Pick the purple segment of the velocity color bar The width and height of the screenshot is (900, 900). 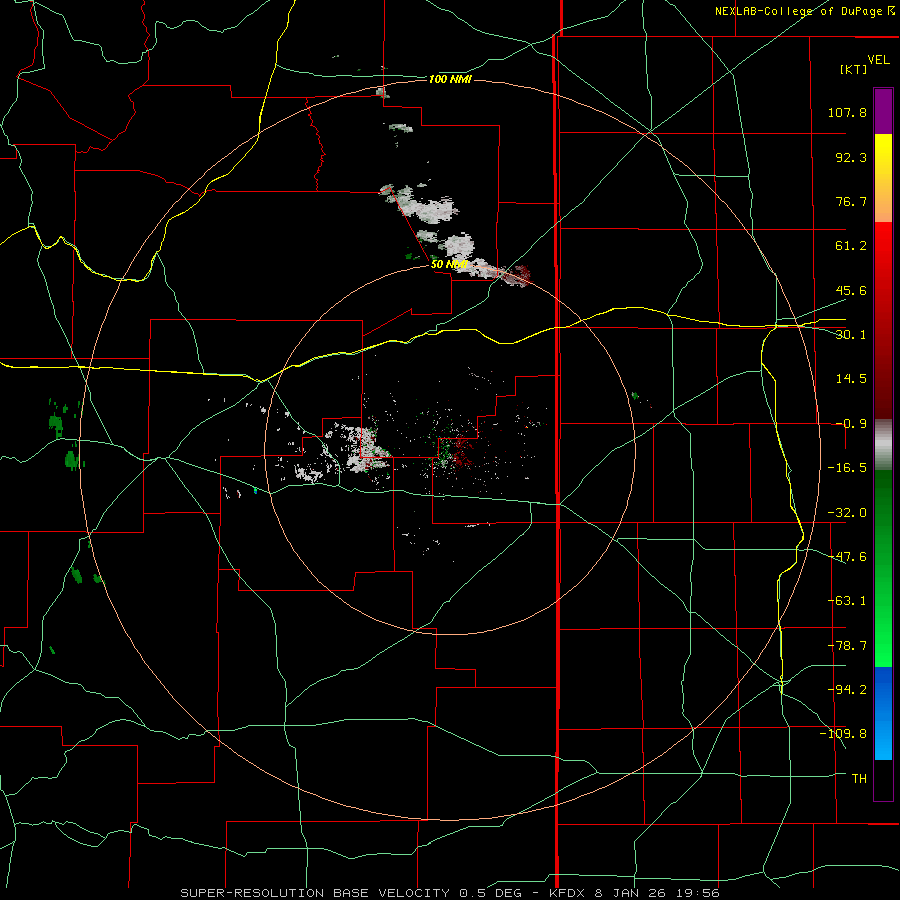click(x=883, y=111)
